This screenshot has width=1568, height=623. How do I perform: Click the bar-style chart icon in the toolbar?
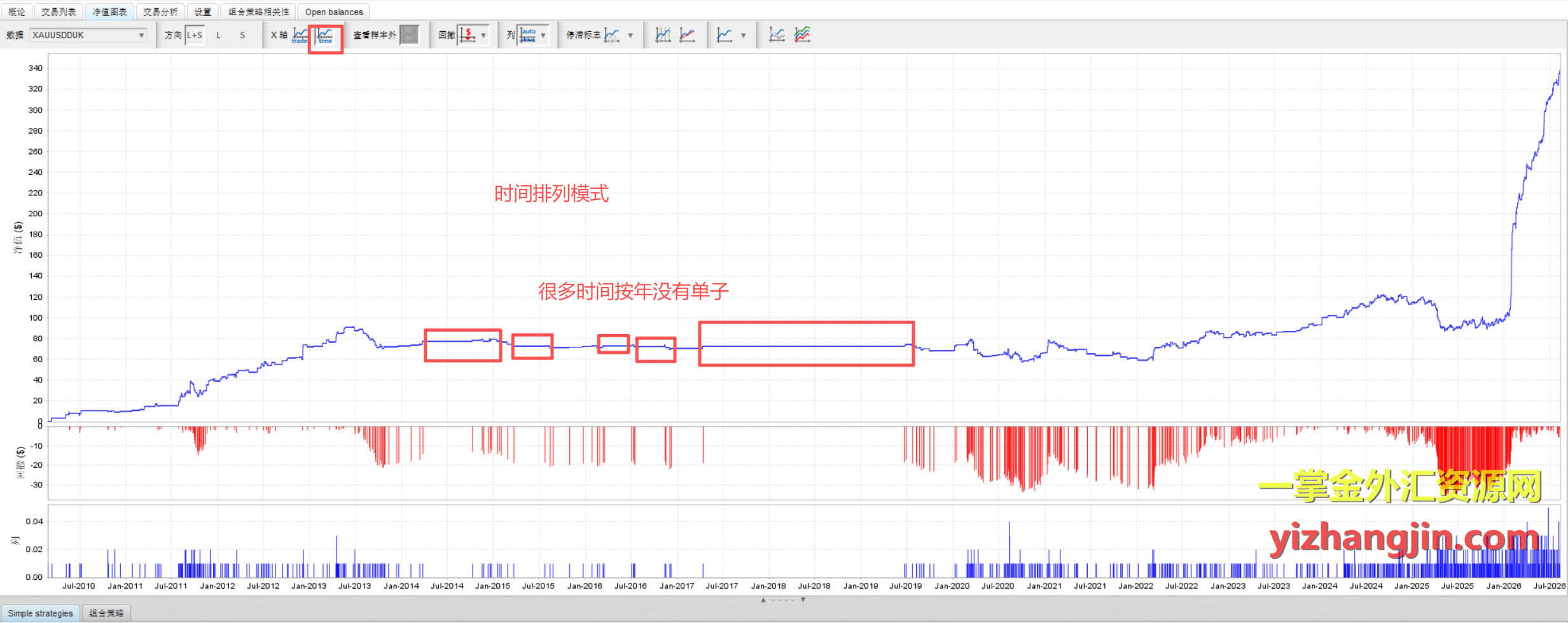pos(663,35)
